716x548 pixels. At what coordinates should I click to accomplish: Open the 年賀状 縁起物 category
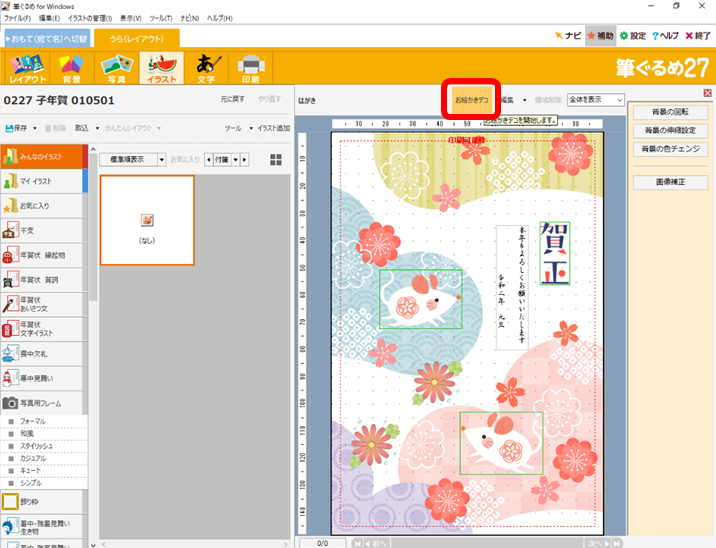point(42,255)
